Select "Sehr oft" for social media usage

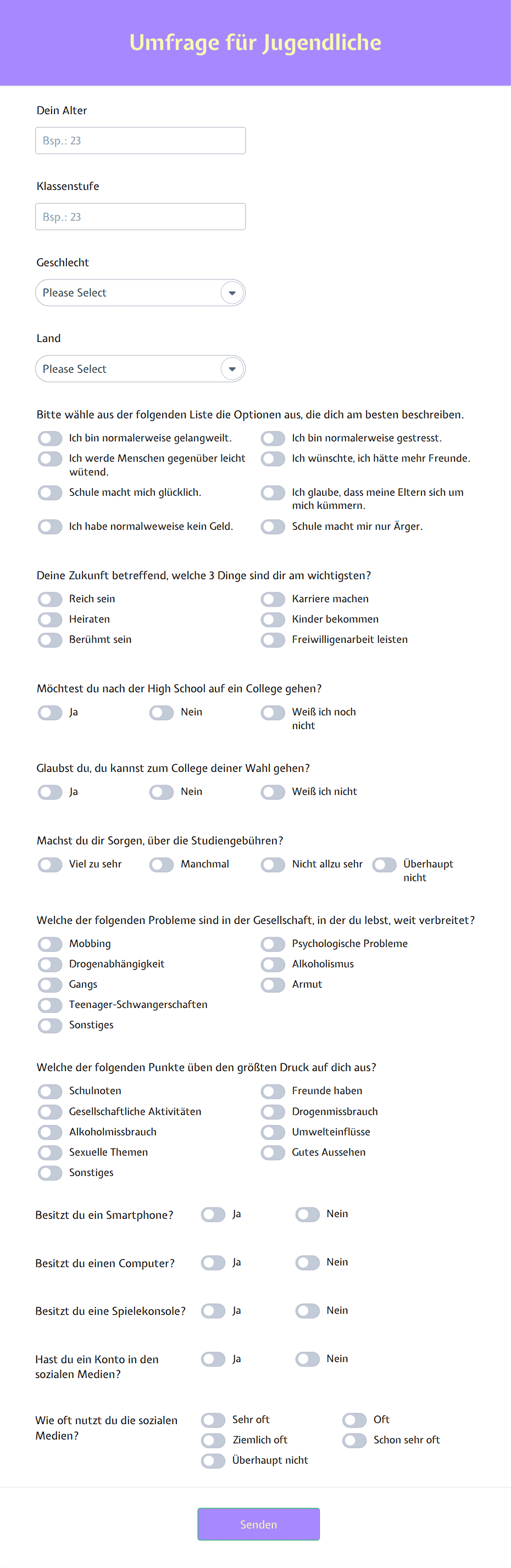(213, 1420)
